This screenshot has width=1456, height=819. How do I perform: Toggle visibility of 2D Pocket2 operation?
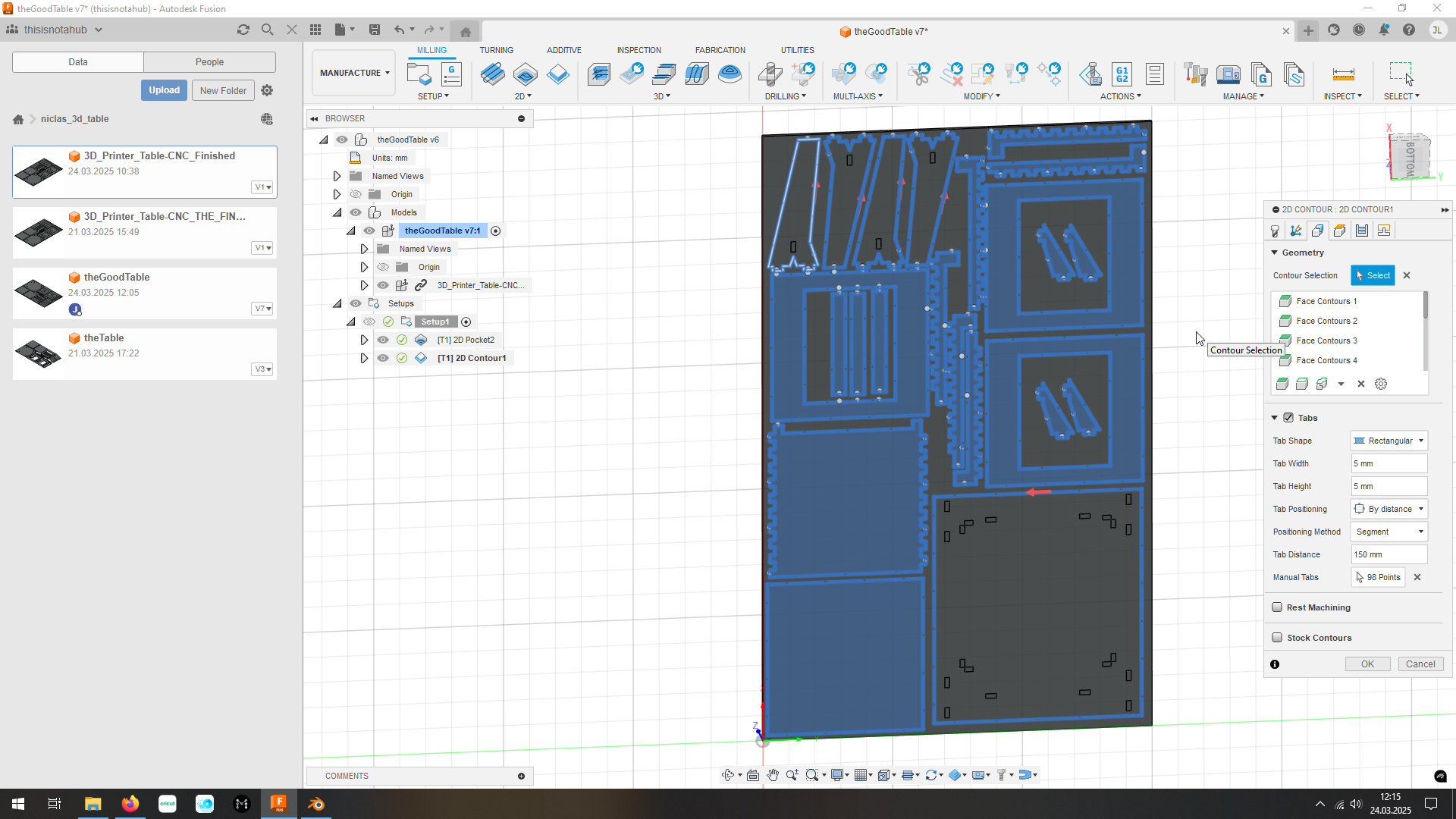383,340
